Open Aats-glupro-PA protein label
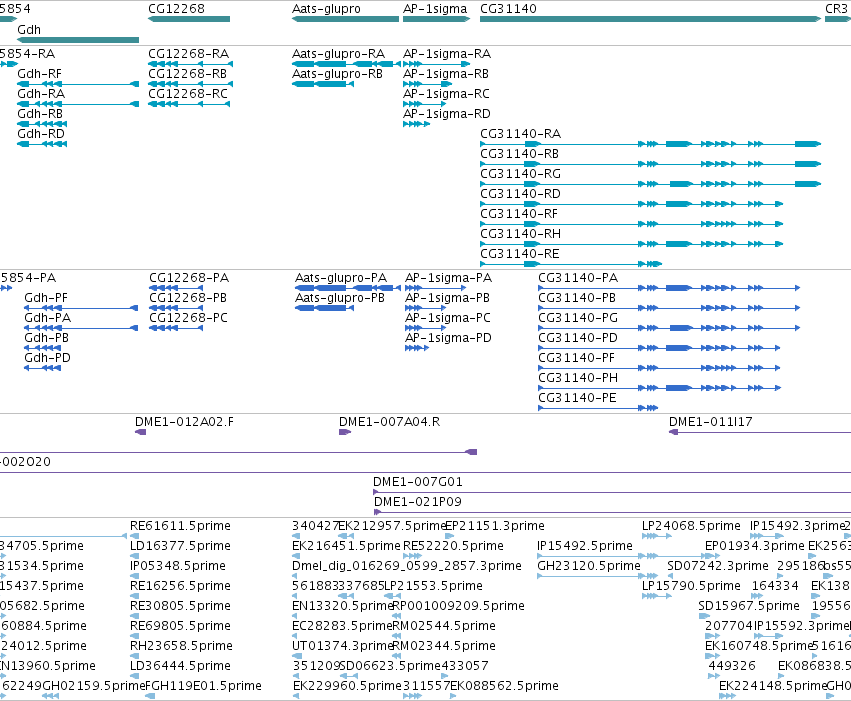 pos(341,278)
